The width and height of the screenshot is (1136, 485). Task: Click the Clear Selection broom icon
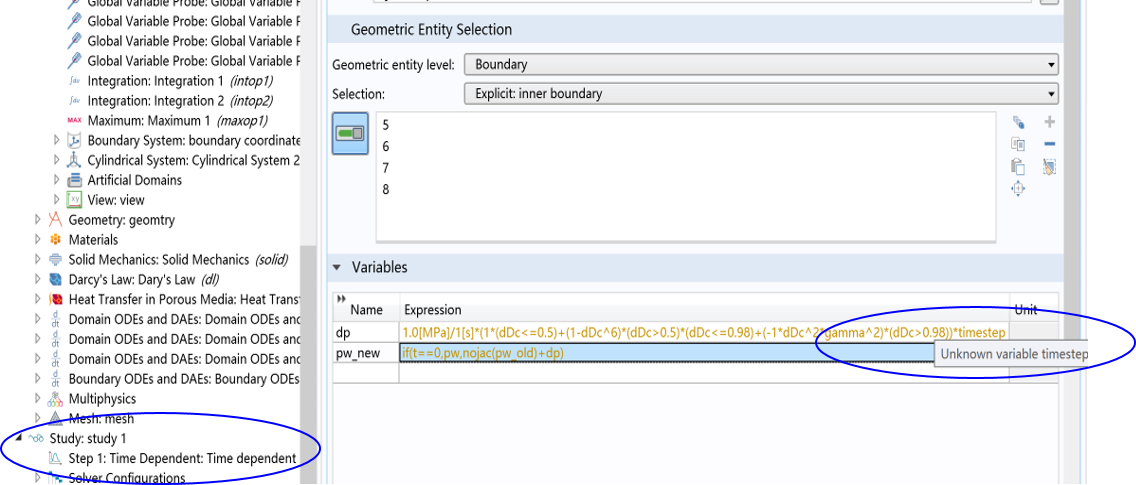point(1049,167)
